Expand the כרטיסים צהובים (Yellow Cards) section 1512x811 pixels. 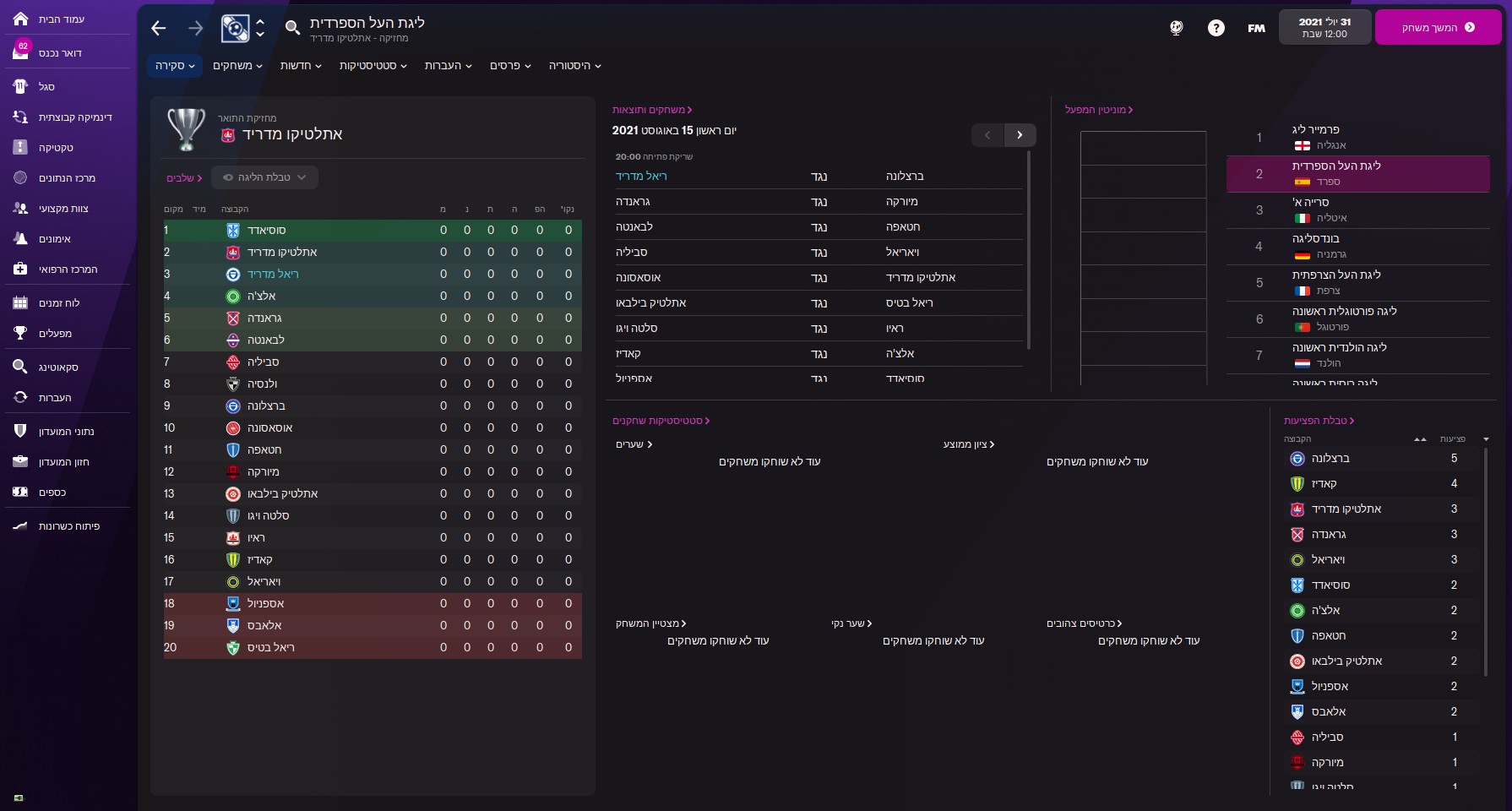[1085, 623]
